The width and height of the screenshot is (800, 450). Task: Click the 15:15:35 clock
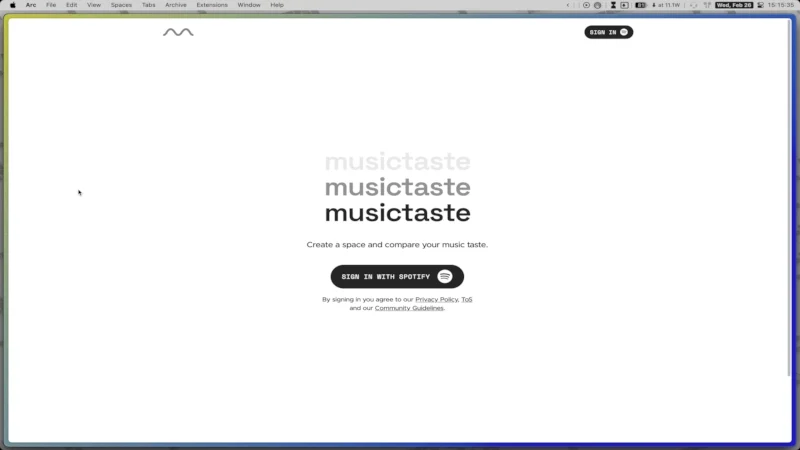point(781,5)
